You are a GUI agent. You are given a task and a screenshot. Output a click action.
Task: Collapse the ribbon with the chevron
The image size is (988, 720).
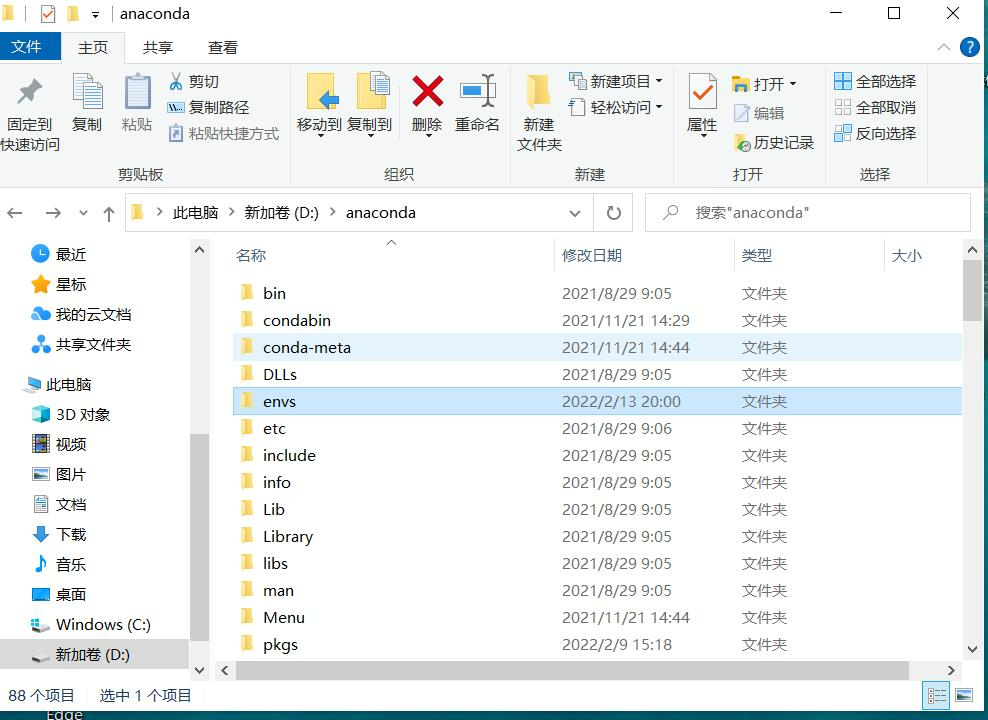coord(943,46)
